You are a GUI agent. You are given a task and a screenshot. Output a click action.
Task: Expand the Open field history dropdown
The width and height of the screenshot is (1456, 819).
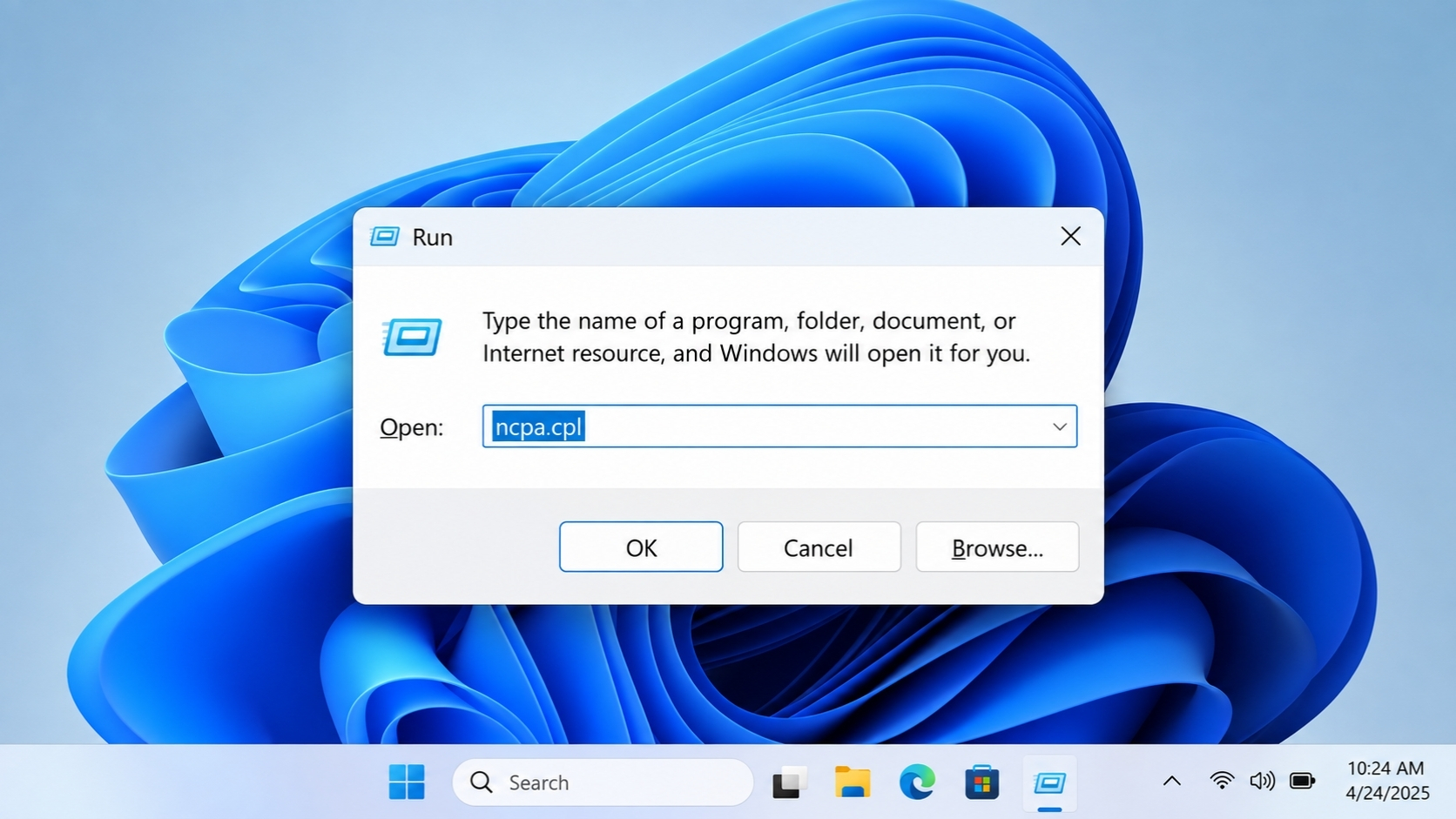1059,426
